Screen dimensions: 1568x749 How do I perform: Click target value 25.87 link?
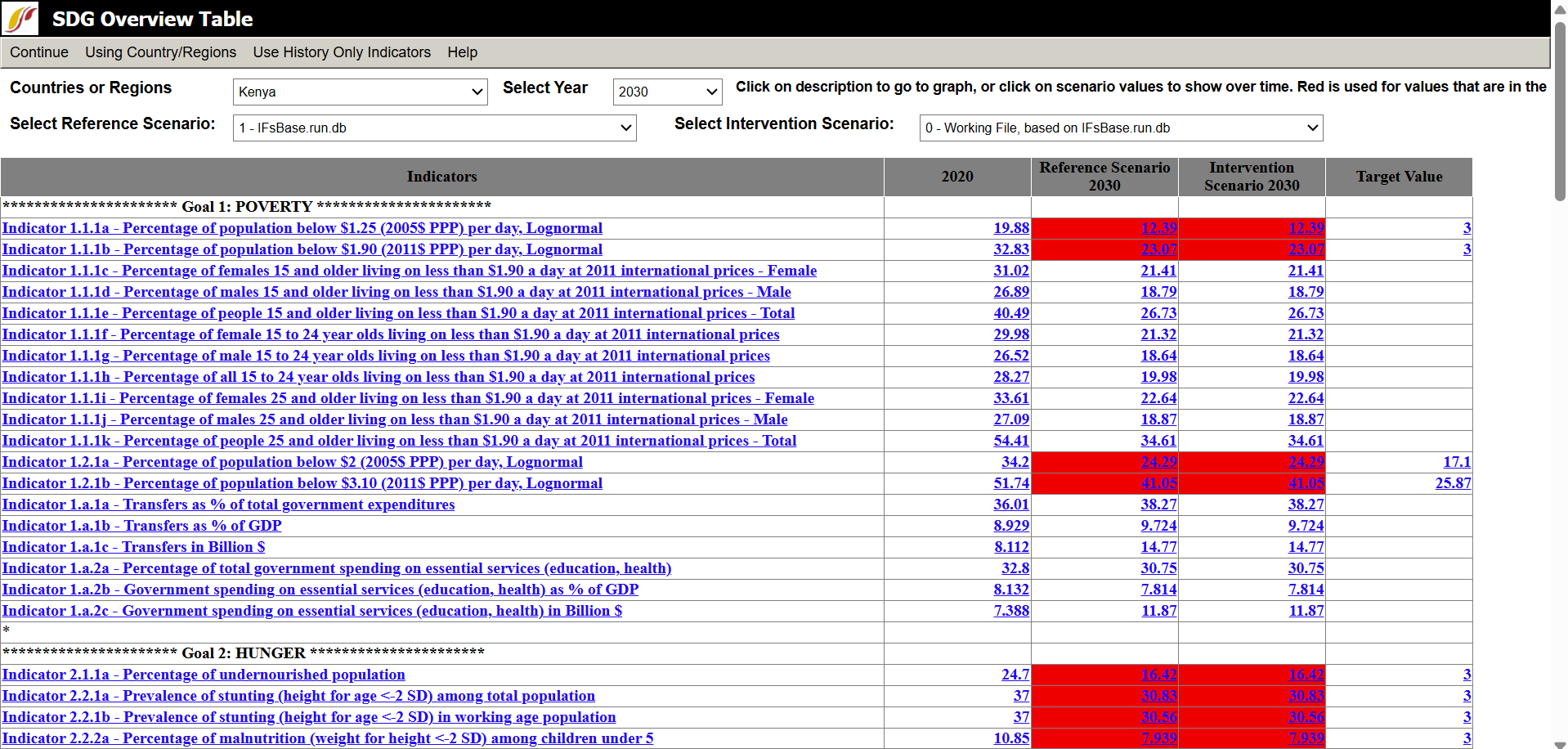(1453, 483)
